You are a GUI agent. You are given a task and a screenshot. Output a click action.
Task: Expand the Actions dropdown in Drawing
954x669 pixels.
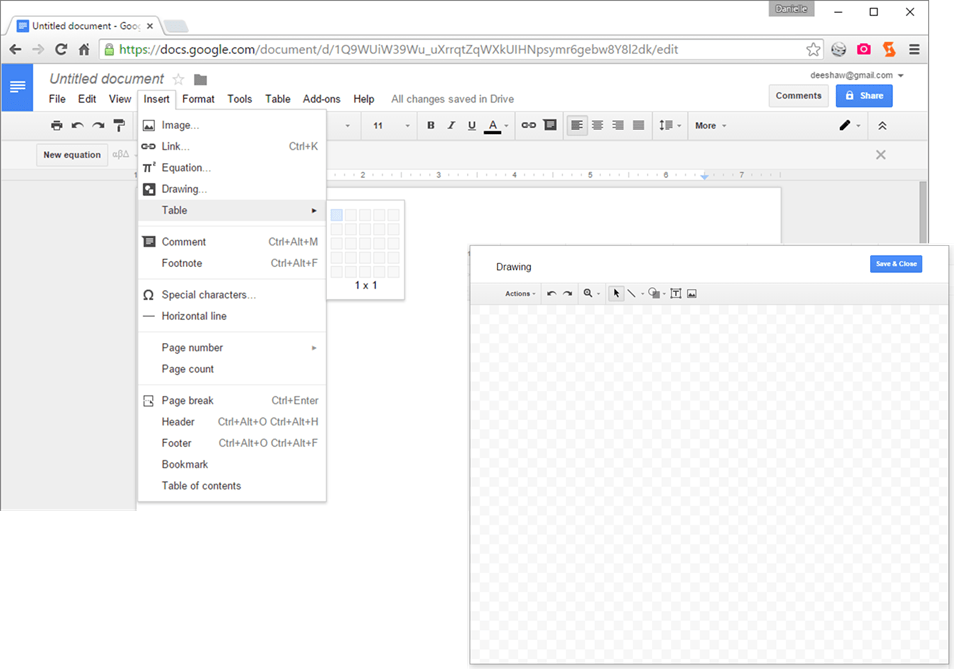[519, 293]
